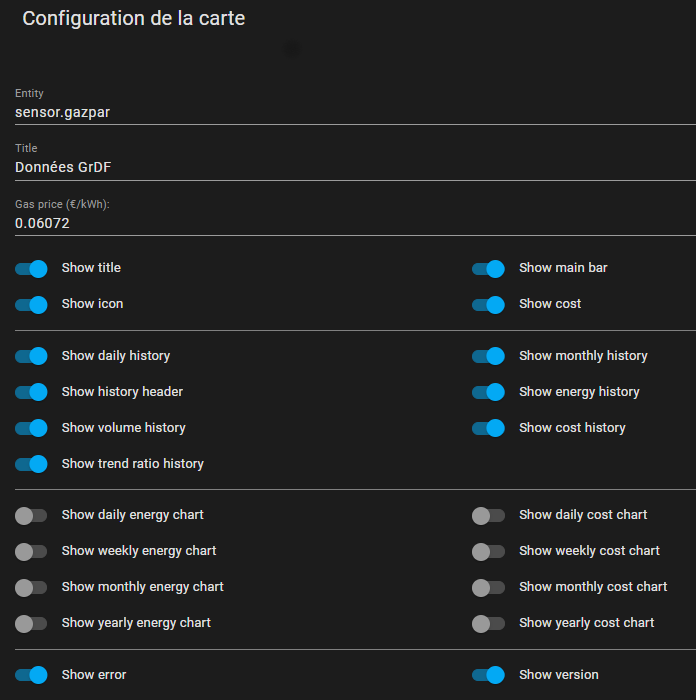
Task: Switch off Show cost history
Action: 488,429
